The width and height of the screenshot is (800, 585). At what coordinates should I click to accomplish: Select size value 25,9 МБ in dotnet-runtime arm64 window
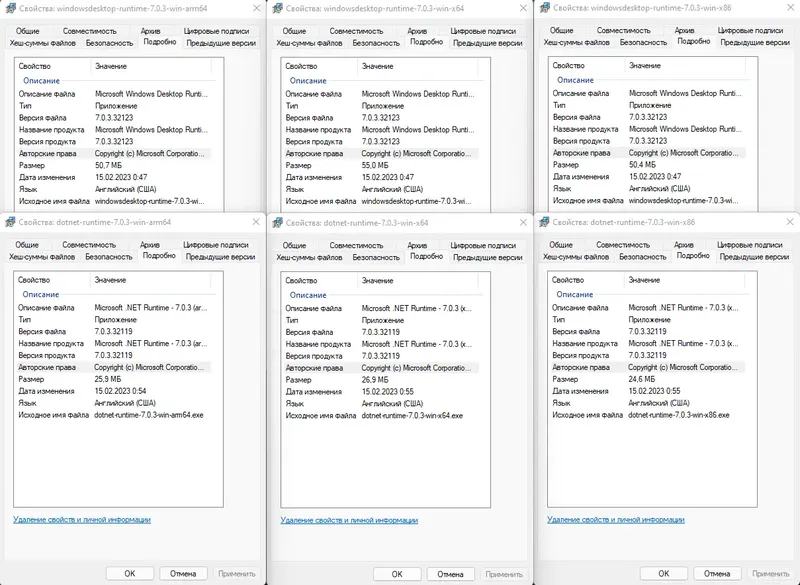(x=108, y=379)
